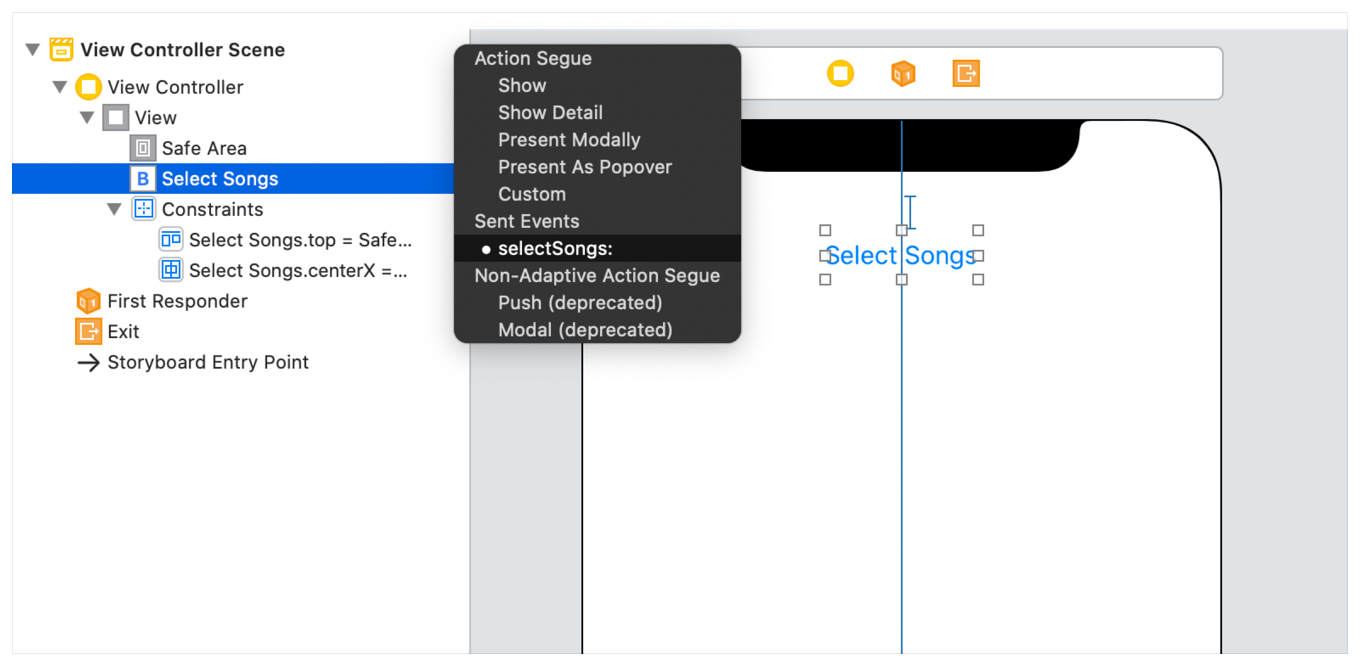Collapse the View Controller Scene disclosure triangle
Screen dimensions: 1360x666
[x=33, y=50]
